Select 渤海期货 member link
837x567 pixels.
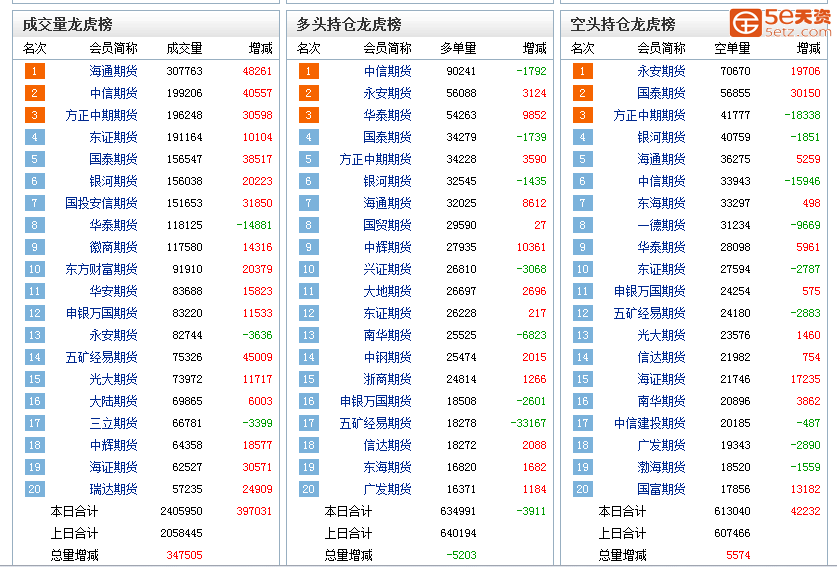(661, 467)
